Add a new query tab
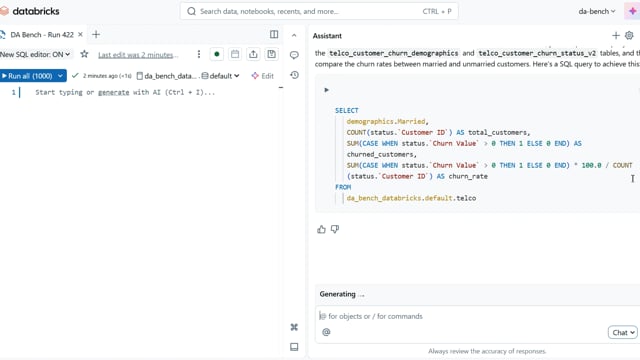Screen dimensions: 640x360 click(96, 35)
